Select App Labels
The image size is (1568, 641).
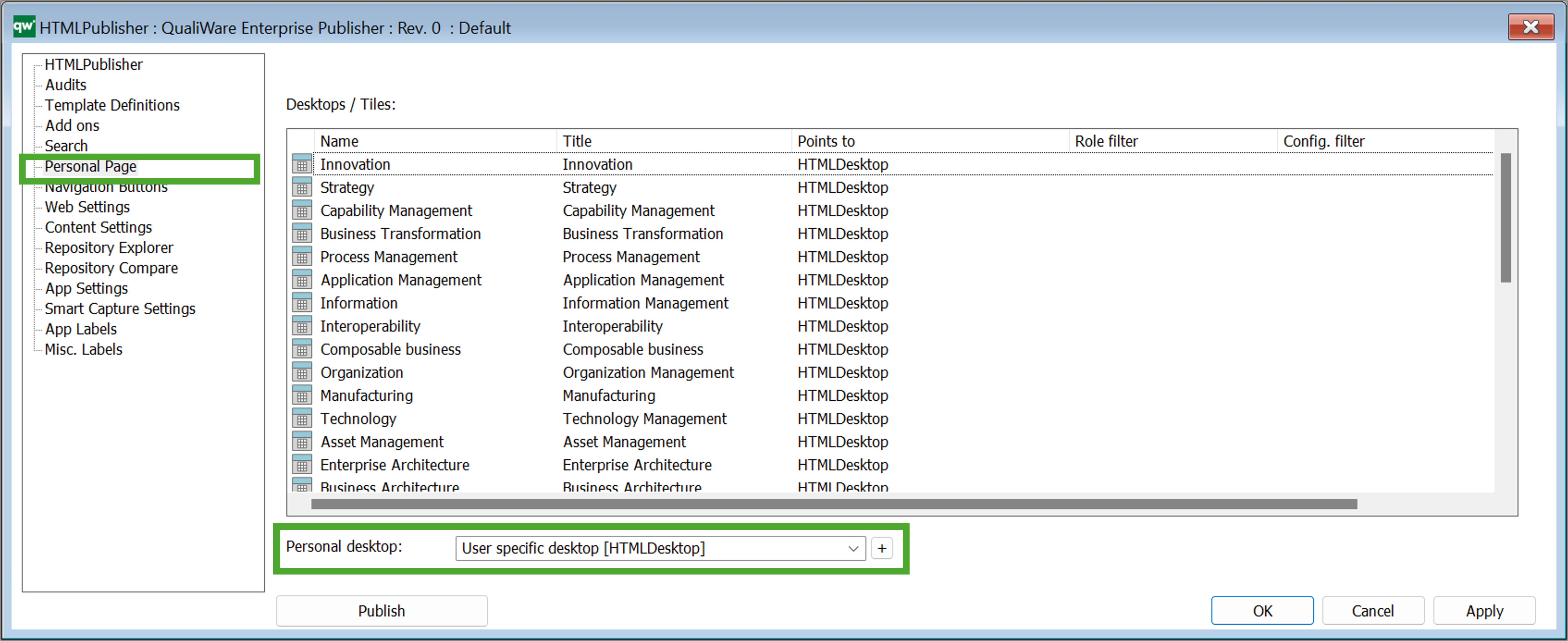80,329
